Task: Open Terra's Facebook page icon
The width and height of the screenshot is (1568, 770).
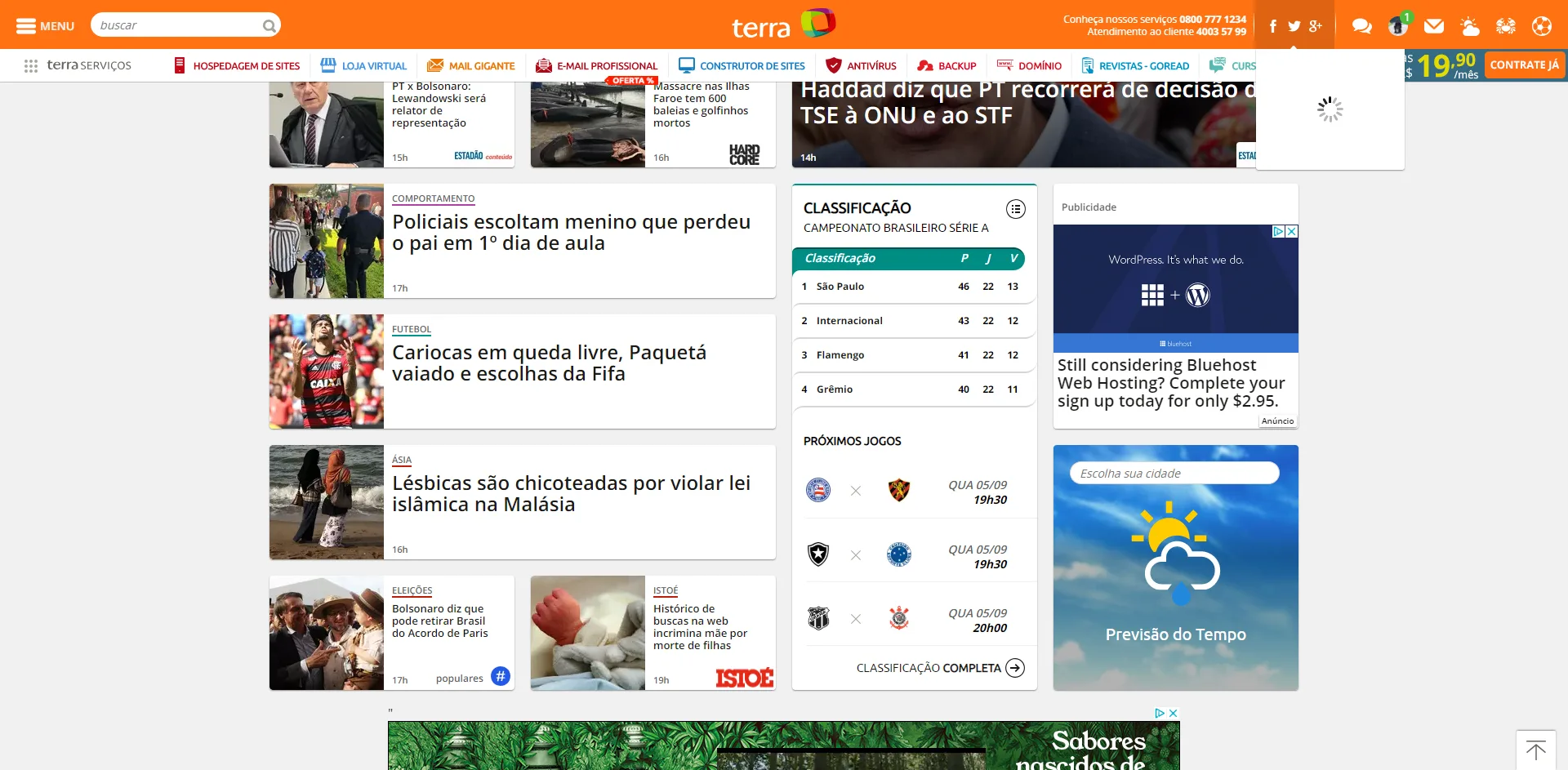Action: pyautogui.click(x=1272, y=26)
